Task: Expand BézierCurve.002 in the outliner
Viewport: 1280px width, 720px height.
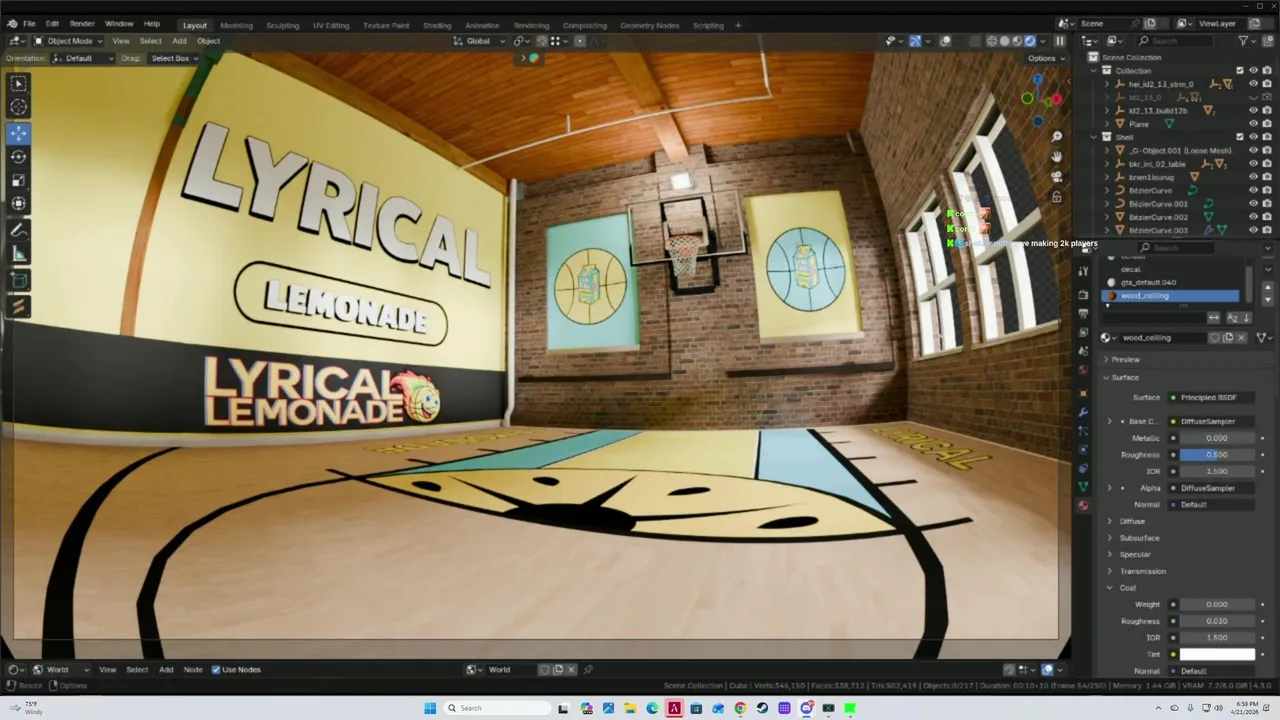Action: [1107, 217]
